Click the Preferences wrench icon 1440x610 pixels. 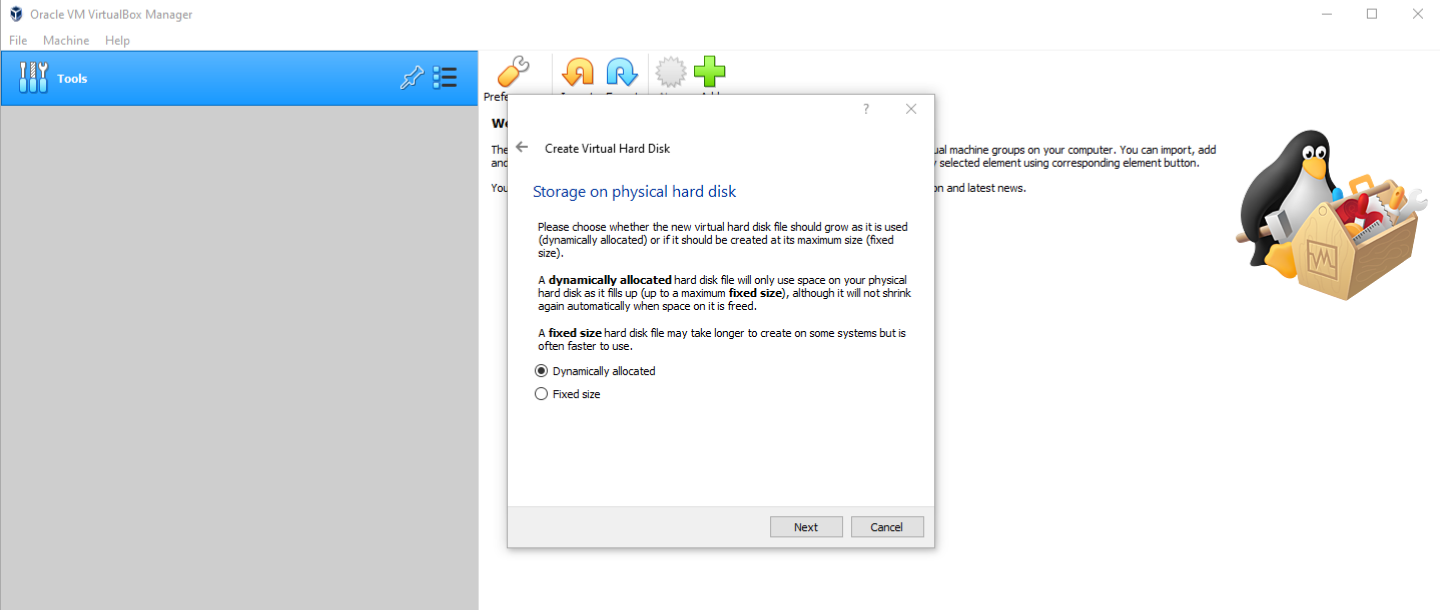pos(513,72)
